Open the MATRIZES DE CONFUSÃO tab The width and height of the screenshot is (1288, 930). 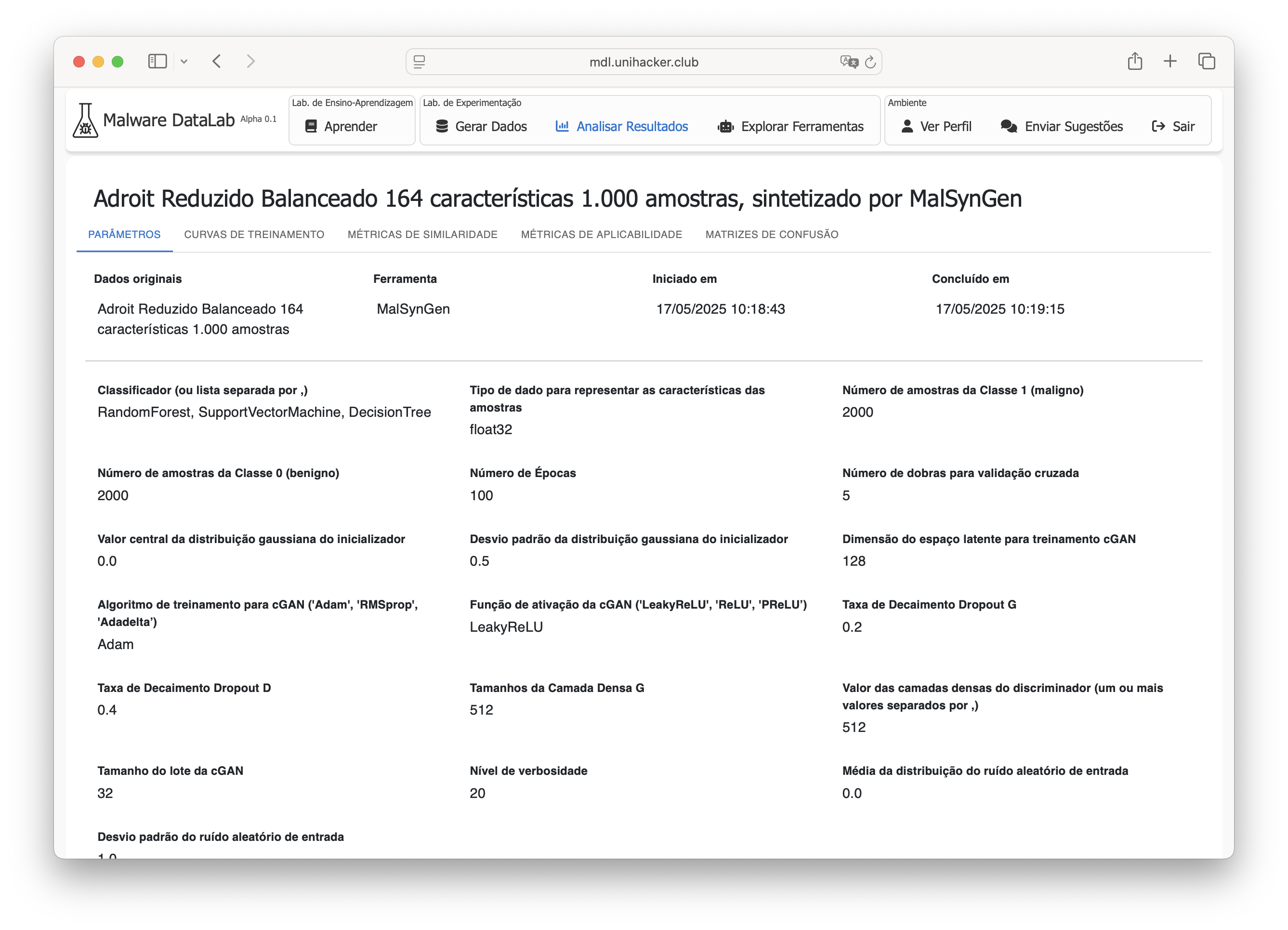pos(772,234)
